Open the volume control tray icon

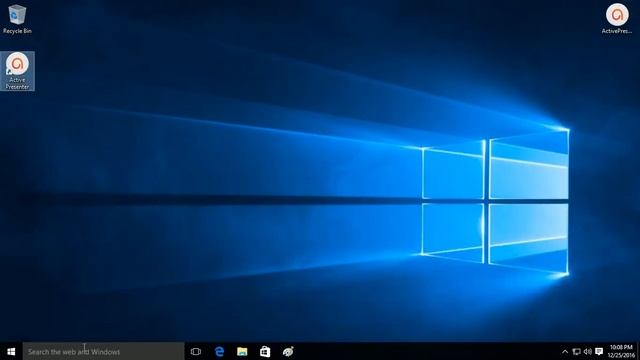pyautogui.click(x=588, y=351)
